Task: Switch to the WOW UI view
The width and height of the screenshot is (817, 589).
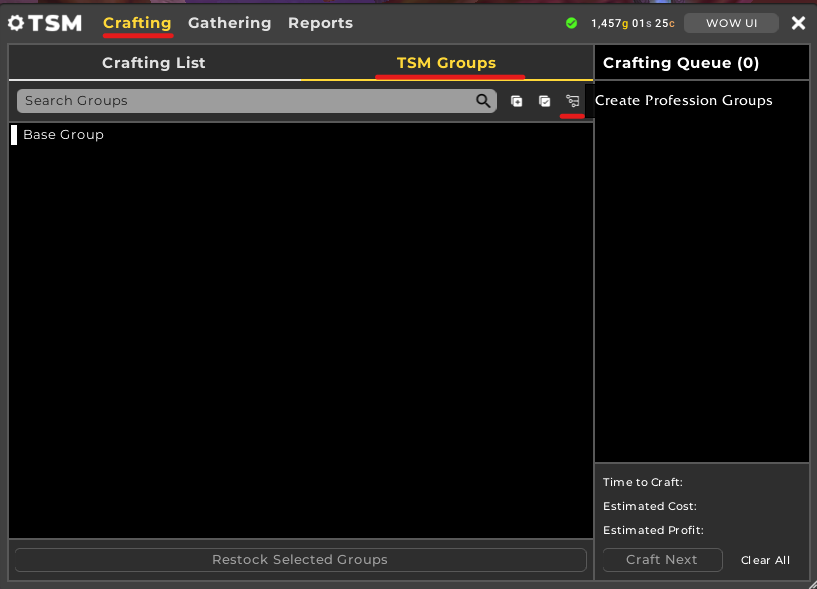Action: 732,23
